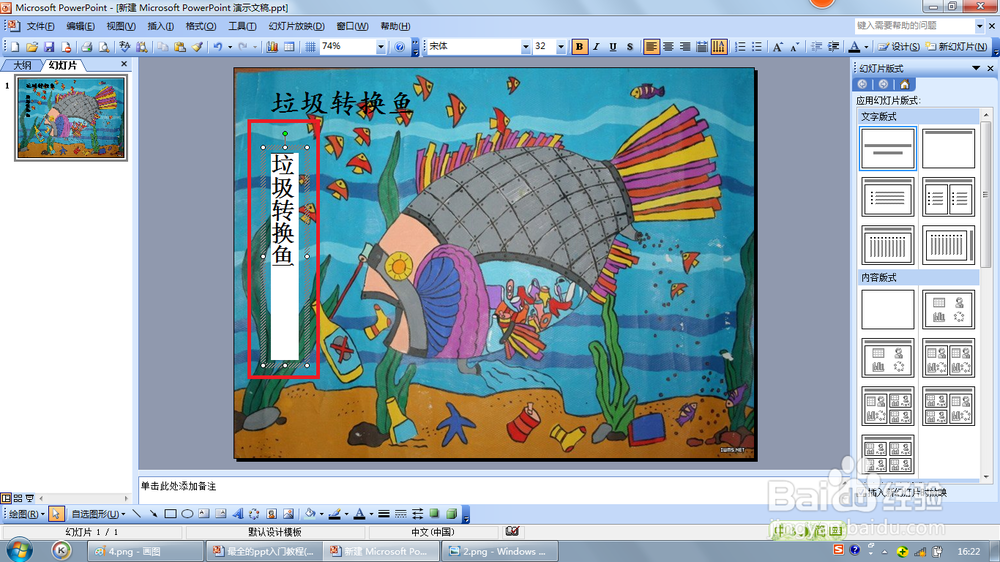Create a new blank presentation
The width and height of the screenshot is (1000, 562).
click(15, 47)
